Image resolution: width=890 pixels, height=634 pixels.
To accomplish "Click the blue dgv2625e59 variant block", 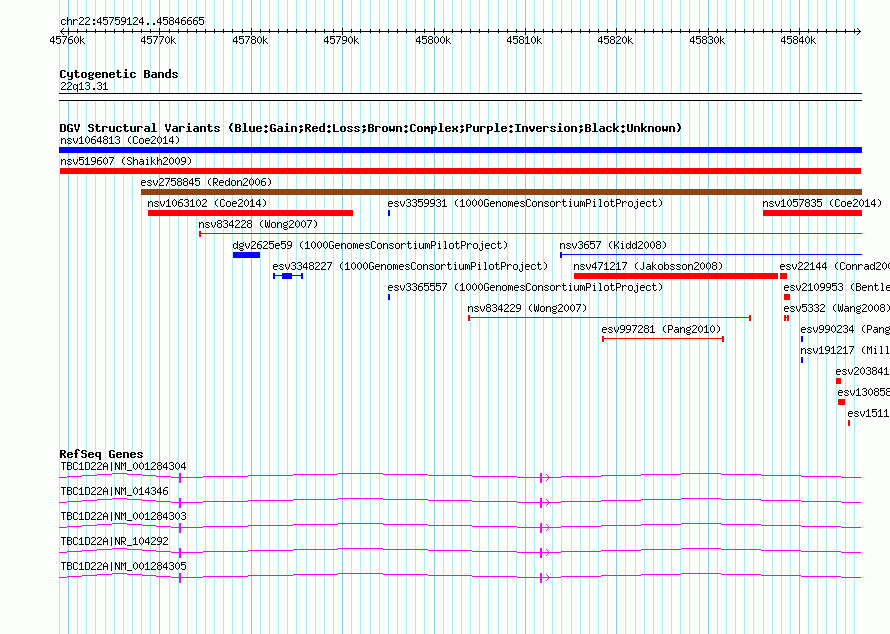I will (x=246, y=255).
